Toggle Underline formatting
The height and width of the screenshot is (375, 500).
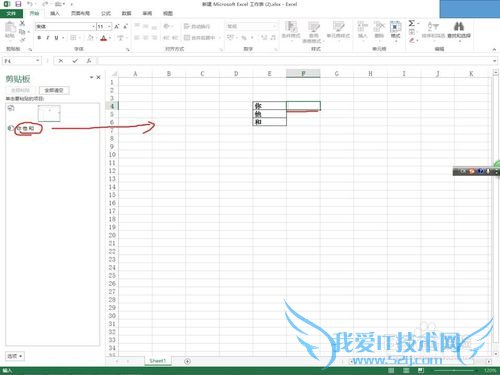[56, 38]
